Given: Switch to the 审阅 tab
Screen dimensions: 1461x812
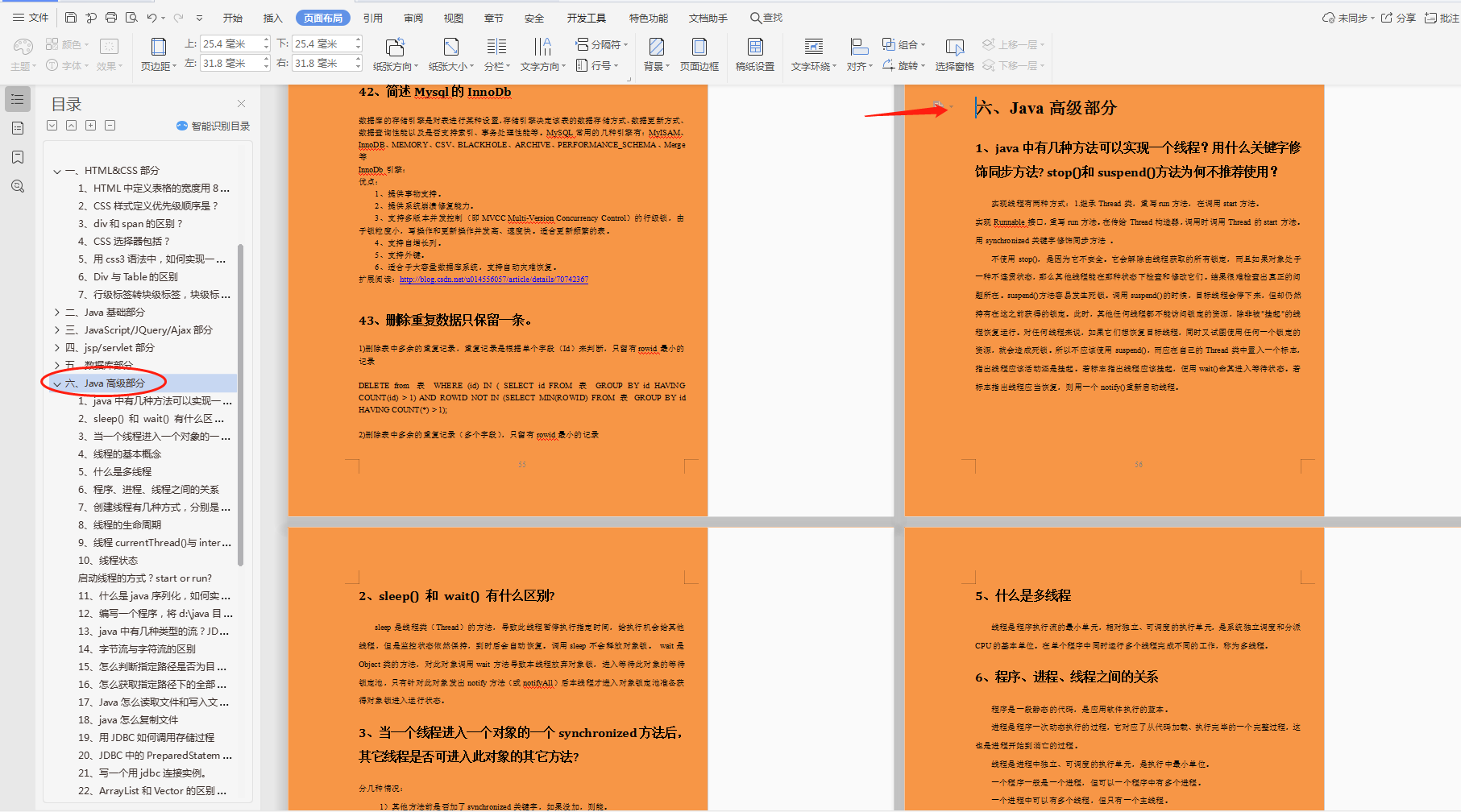Looking at the screenshot, I should tap(413, 18).
